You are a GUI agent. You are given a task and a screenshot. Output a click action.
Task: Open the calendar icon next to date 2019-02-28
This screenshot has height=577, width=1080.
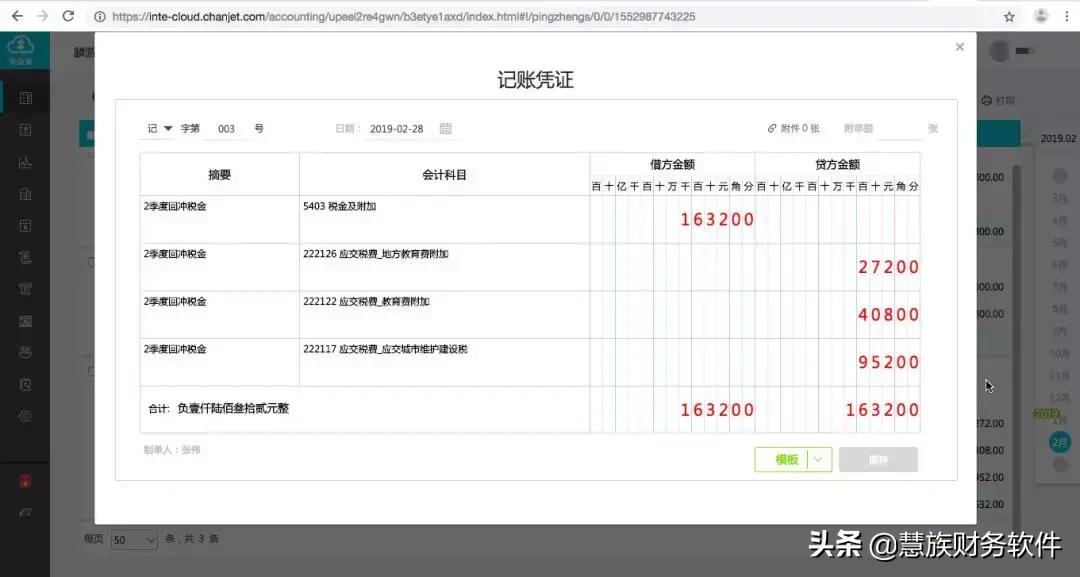click(444, 128)
